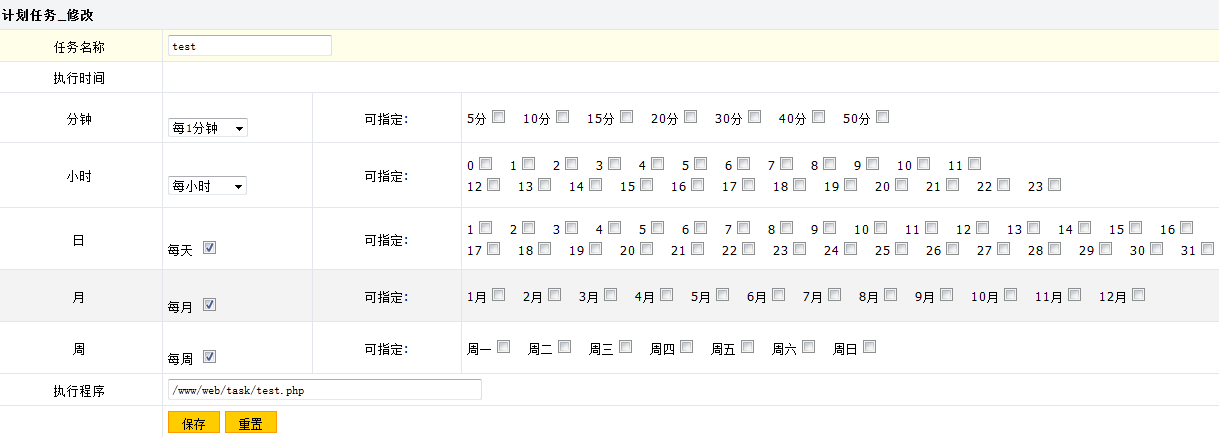The image size is (1219, 437).
Task: Check the 周三 weekday checkbox
Action: point(626,347)
